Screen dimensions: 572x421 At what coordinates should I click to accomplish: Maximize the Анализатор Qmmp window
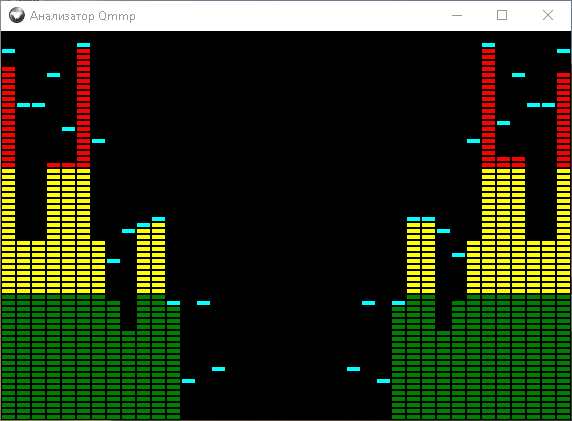point(502,15)
